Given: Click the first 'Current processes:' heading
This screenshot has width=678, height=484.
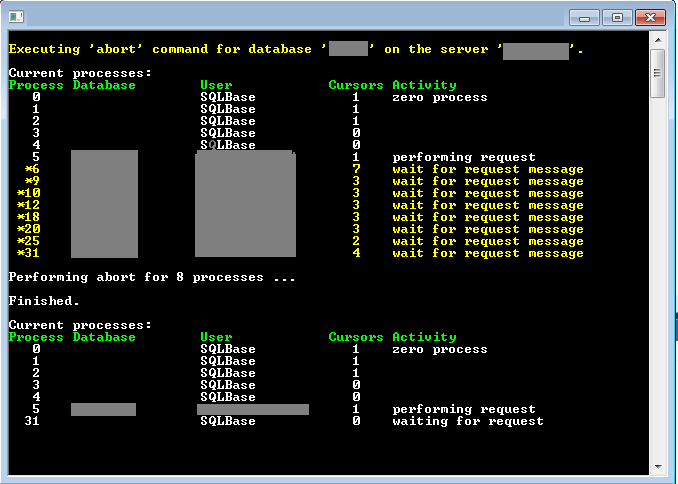Looking at the screenshot, I should [80, 73].
